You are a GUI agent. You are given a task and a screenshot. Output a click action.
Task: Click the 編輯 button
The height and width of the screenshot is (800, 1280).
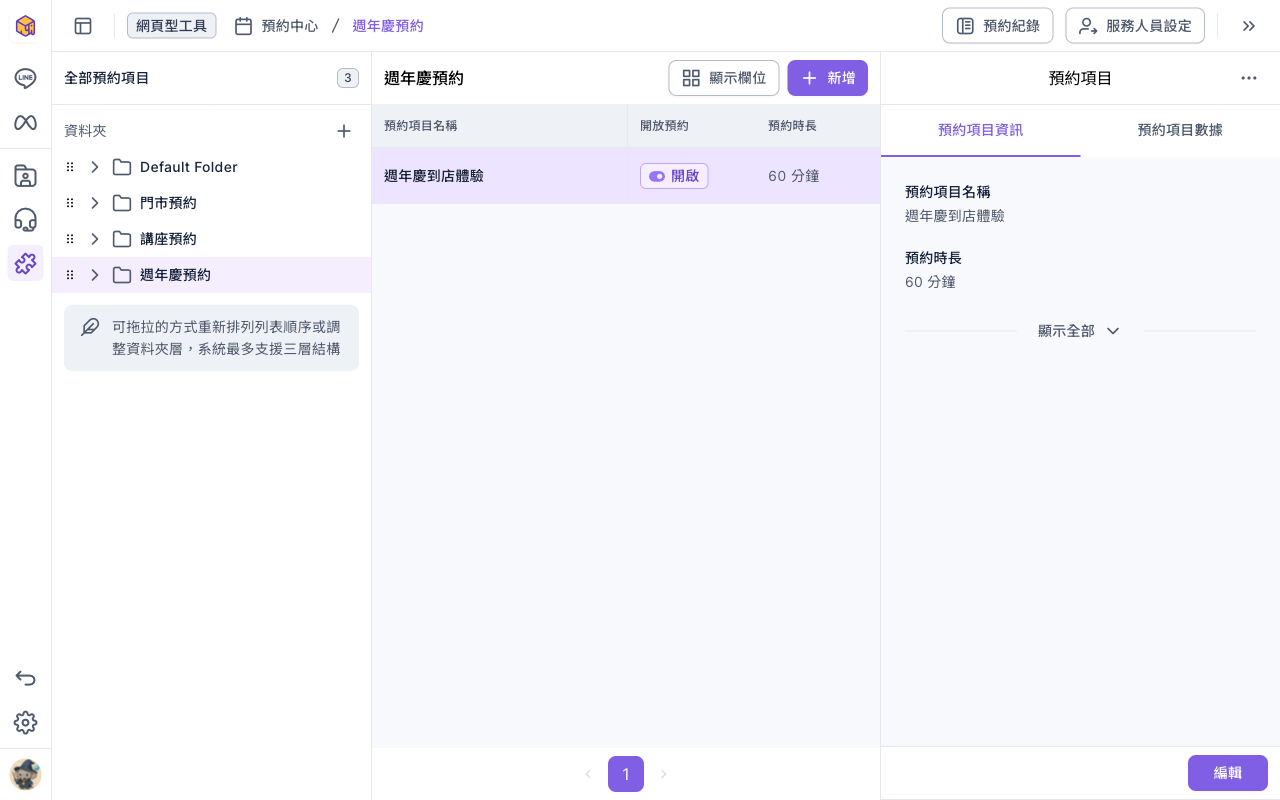pyautogui.click(x=1228, y=773)
